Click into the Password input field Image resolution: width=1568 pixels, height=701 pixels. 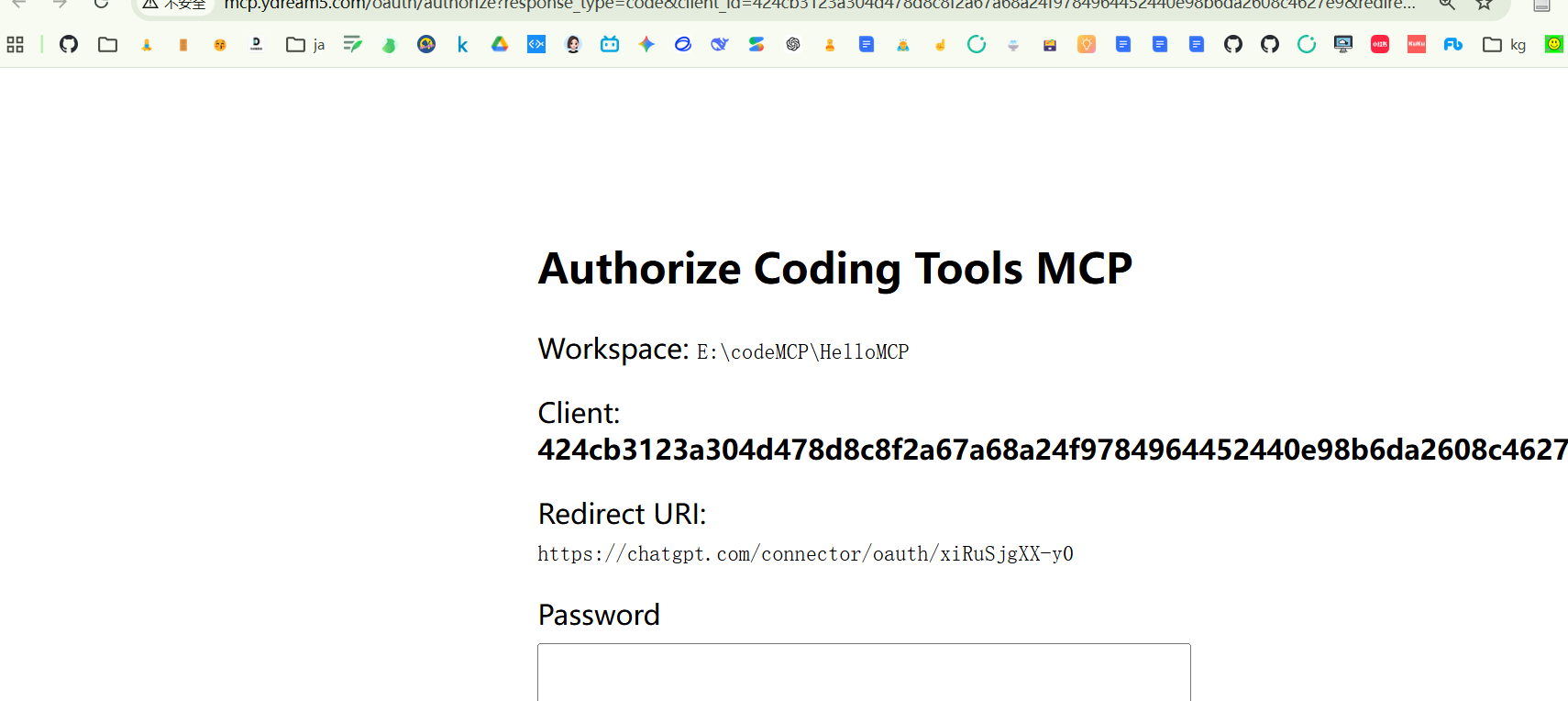864,673
